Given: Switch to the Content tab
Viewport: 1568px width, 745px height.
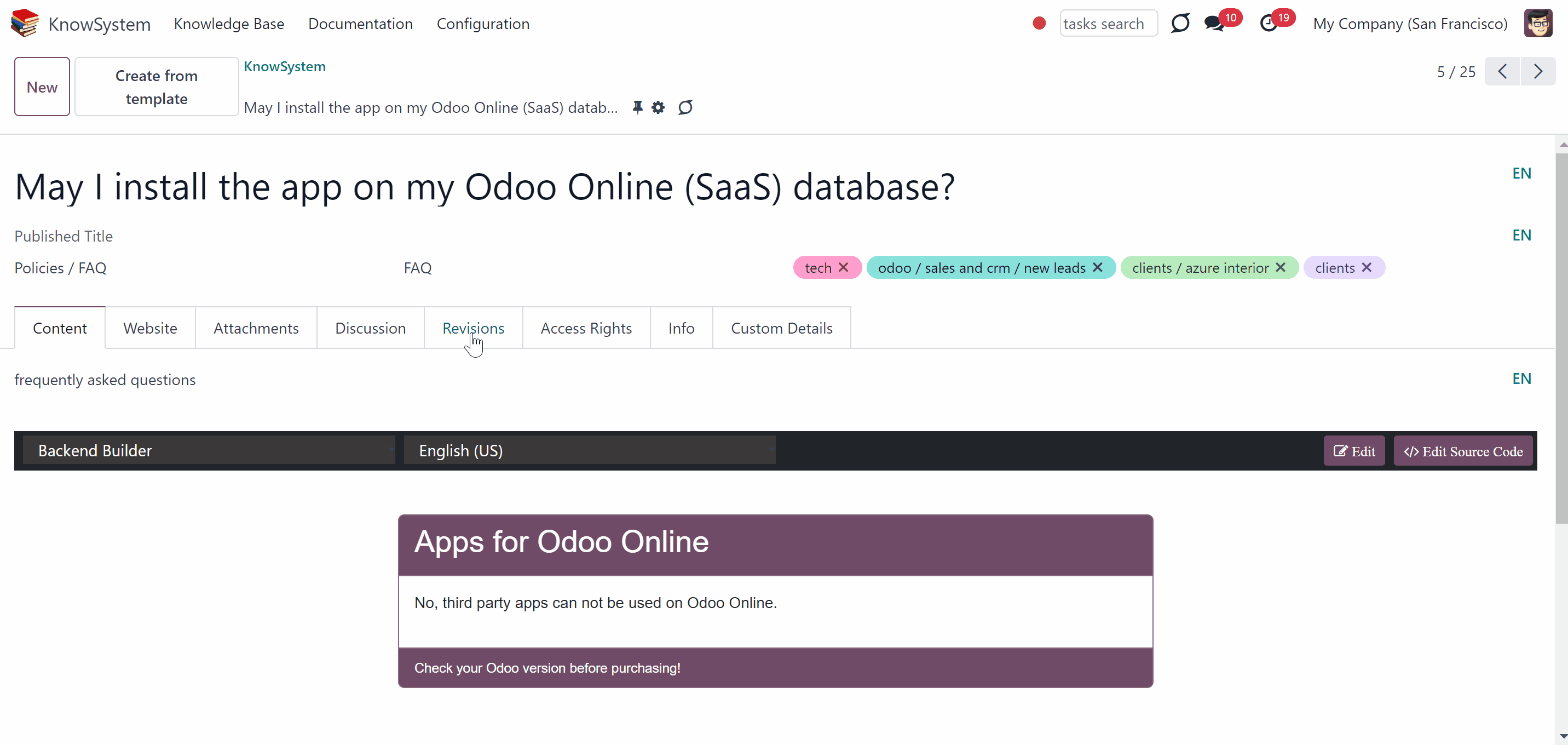Looking at the screenshot, I should (60, 328).
